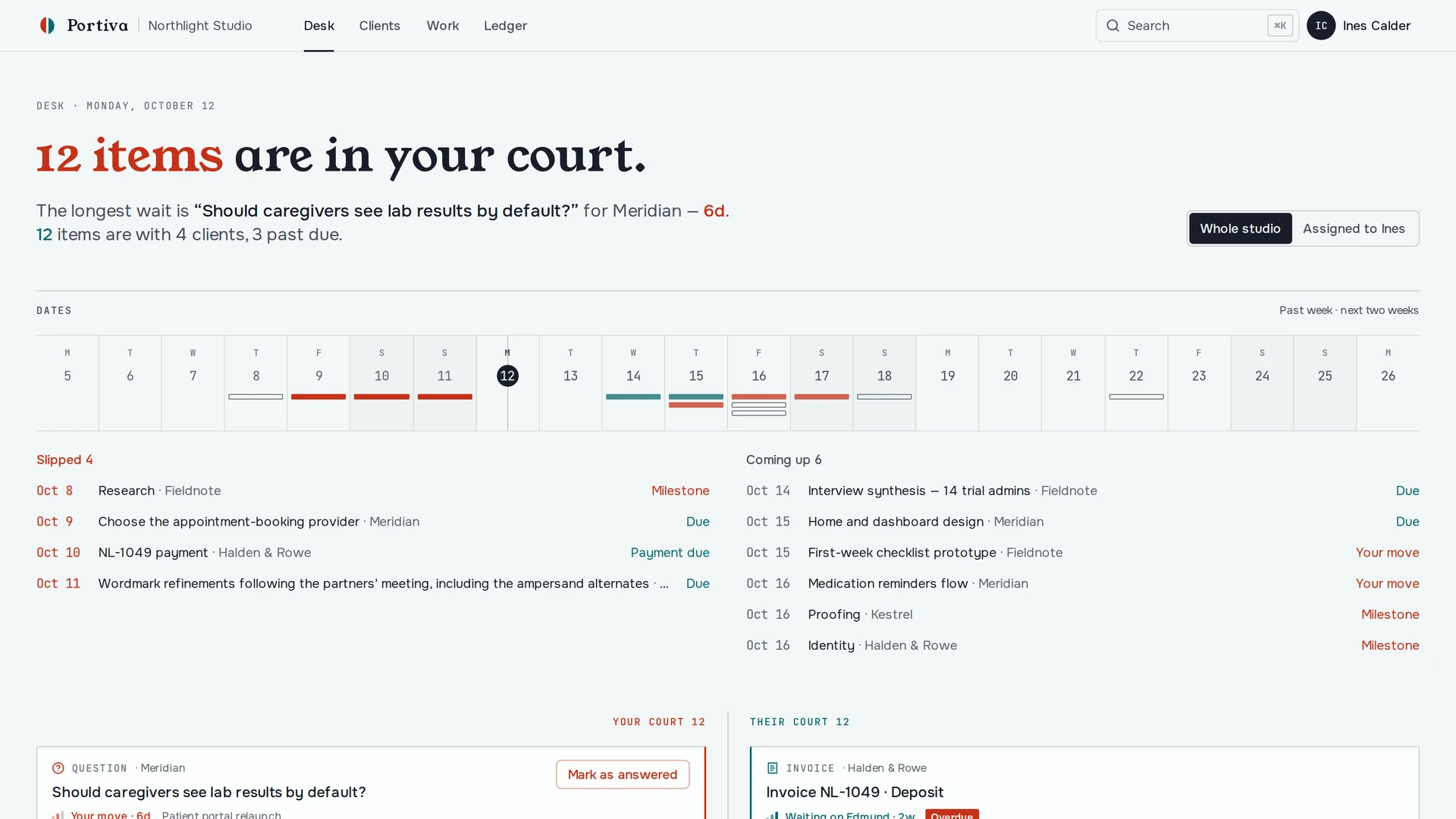Click the teal bar under date 14
Image resolution: width=1456 pixels, height=819 pixels.
pyautogui.click(x=633, y=397)
